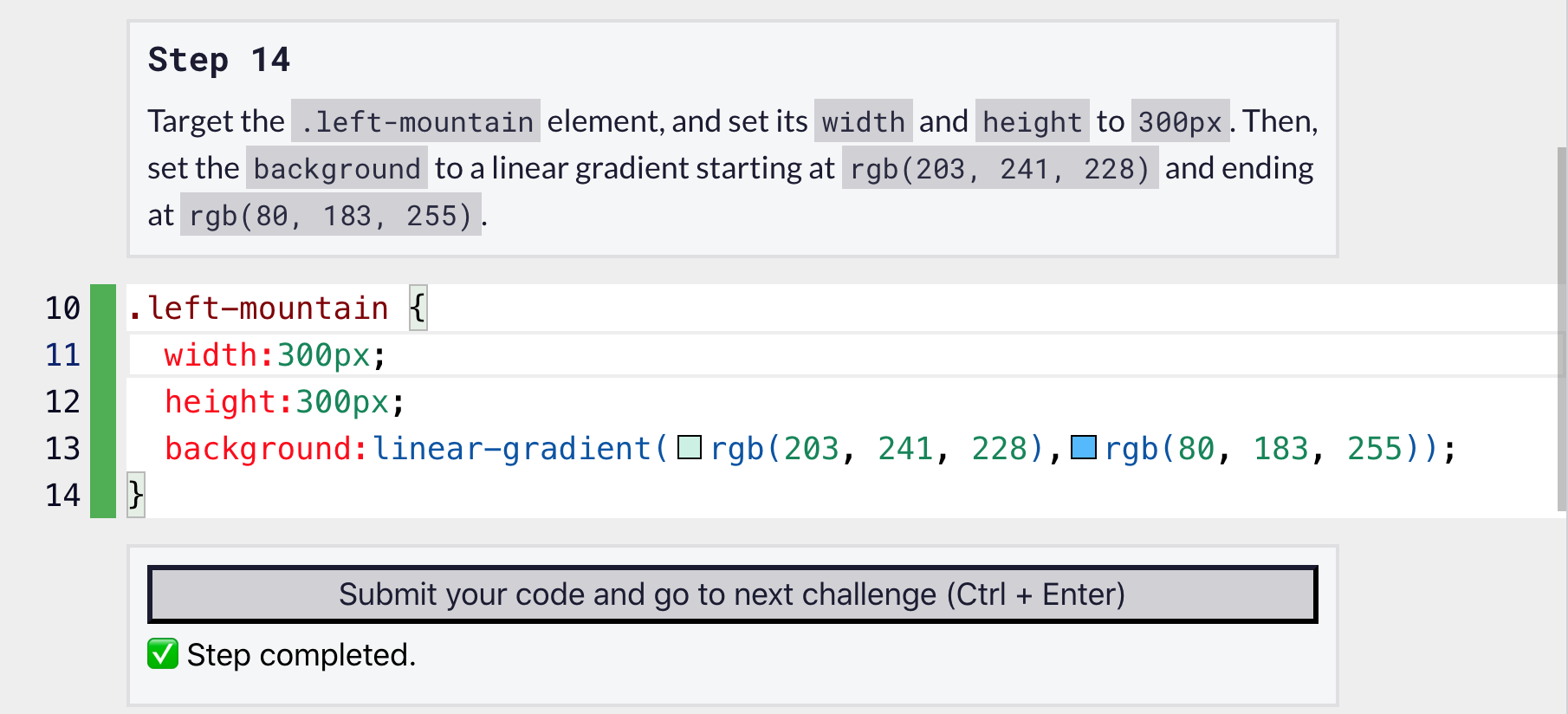Click the background token in the instructions
Screen dimensions: 1568x714
(x=336, y=168)
